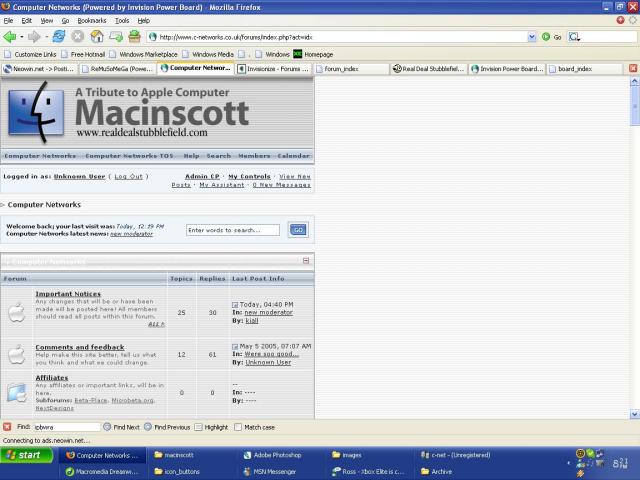Click the folder icon beside Affiliates
This screenshot has width=640, height=480.
pos(17,392)
